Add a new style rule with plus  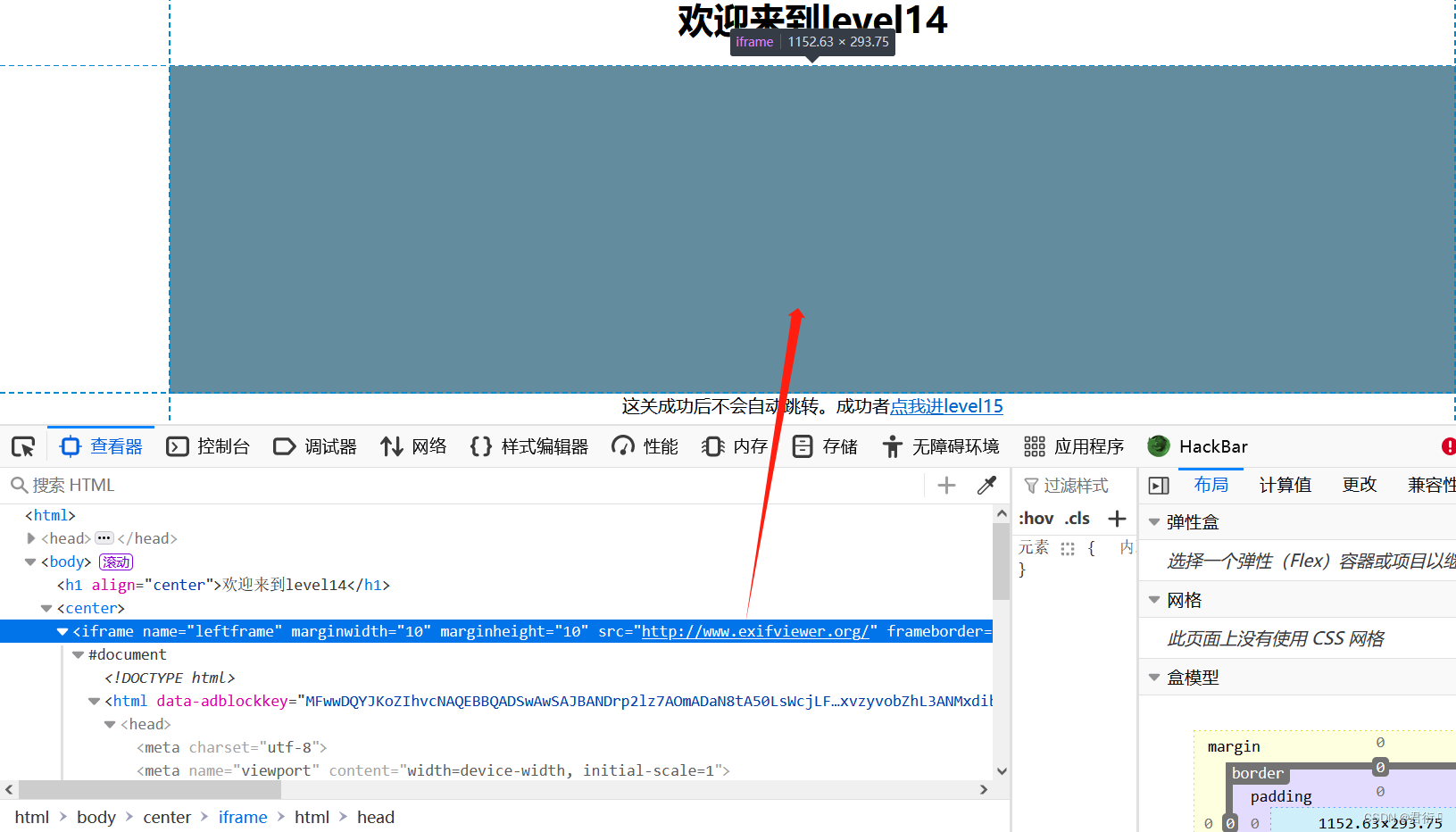tap(1117, 519)
